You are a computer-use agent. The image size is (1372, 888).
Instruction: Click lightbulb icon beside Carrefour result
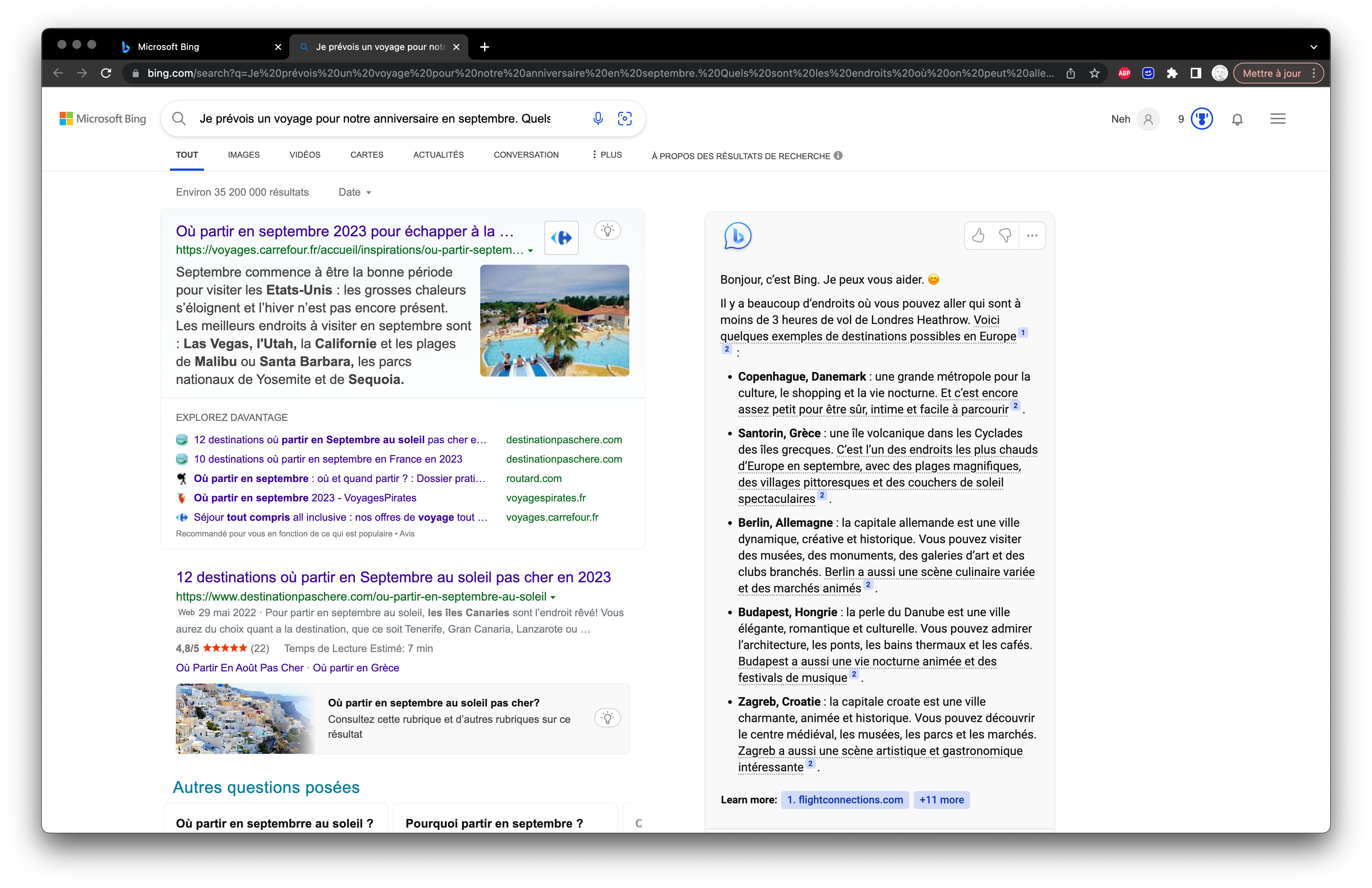[607, 230]
